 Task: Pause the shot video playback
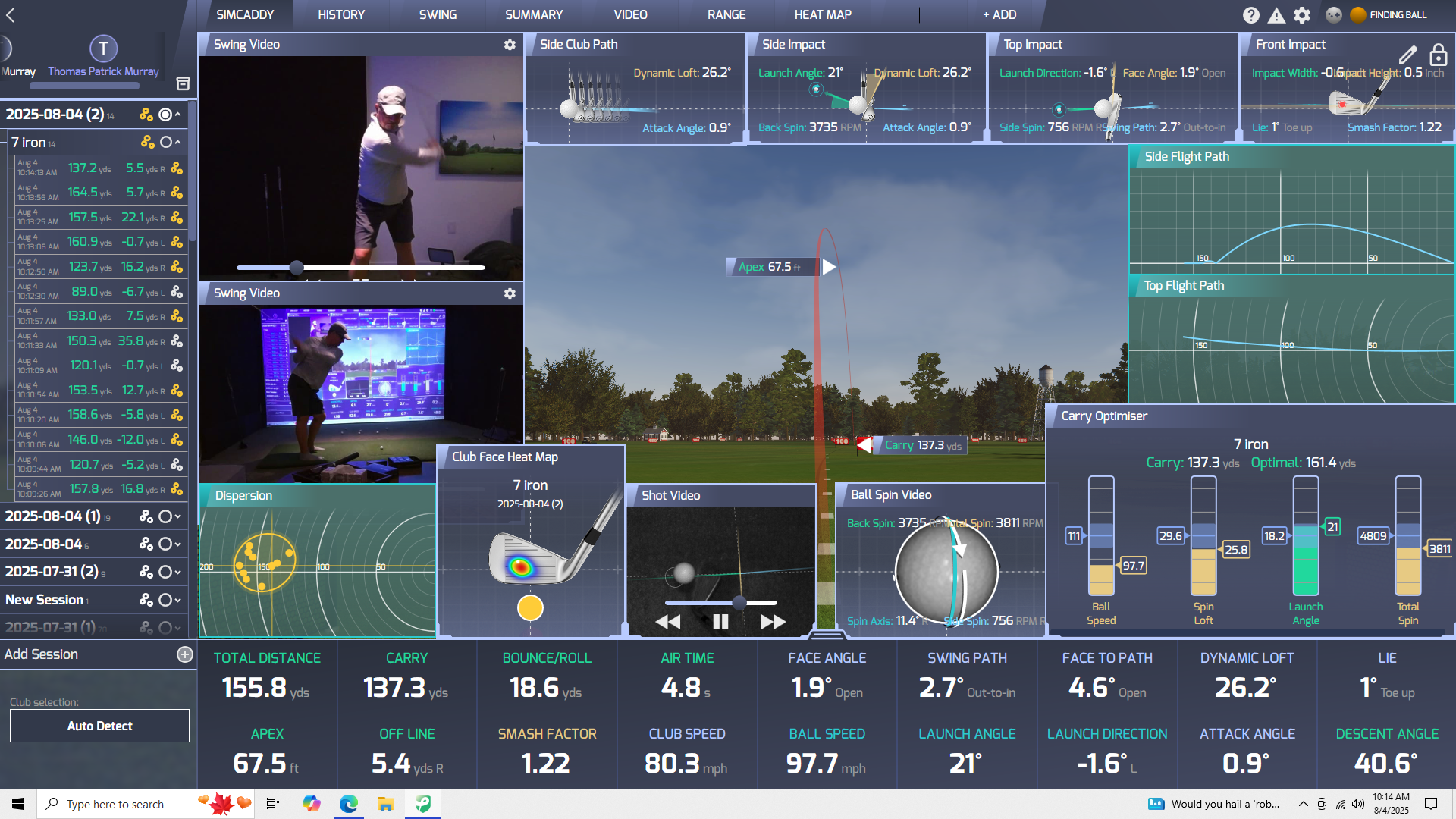click(720, 622)
